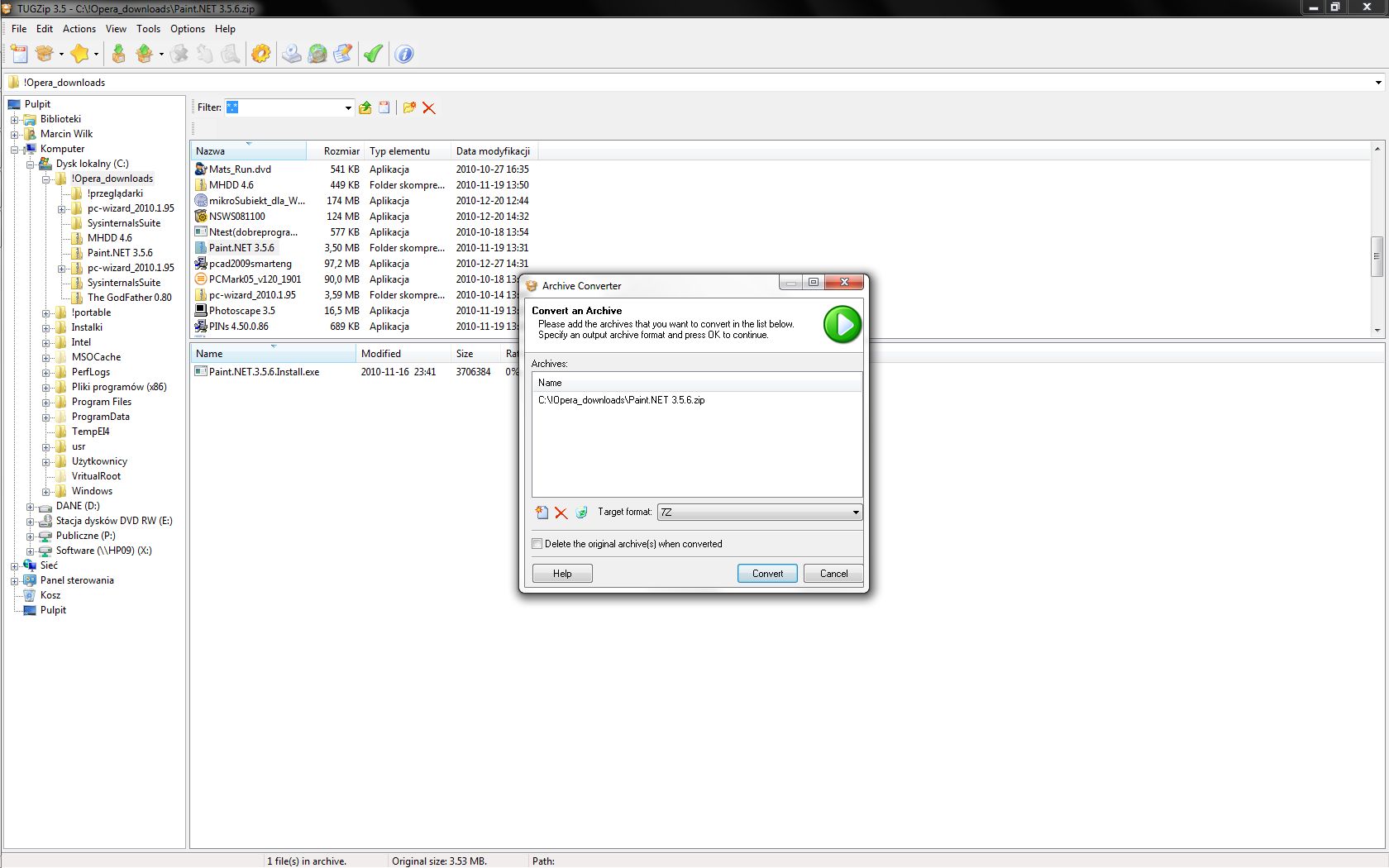Expand the Biblioteki tree node
This screenshot has height=868, width=1389.
15,119
